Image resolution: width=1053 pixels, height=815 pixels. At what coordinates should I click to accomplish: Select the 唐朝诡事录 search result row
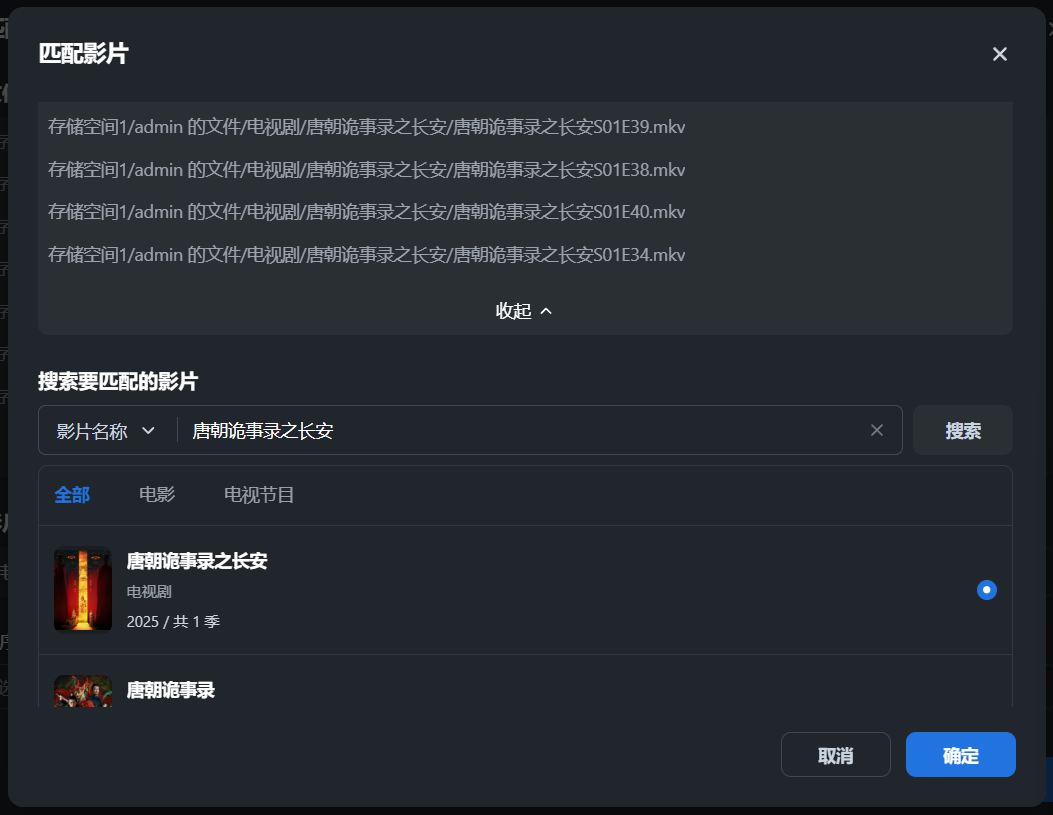[500, 691]
